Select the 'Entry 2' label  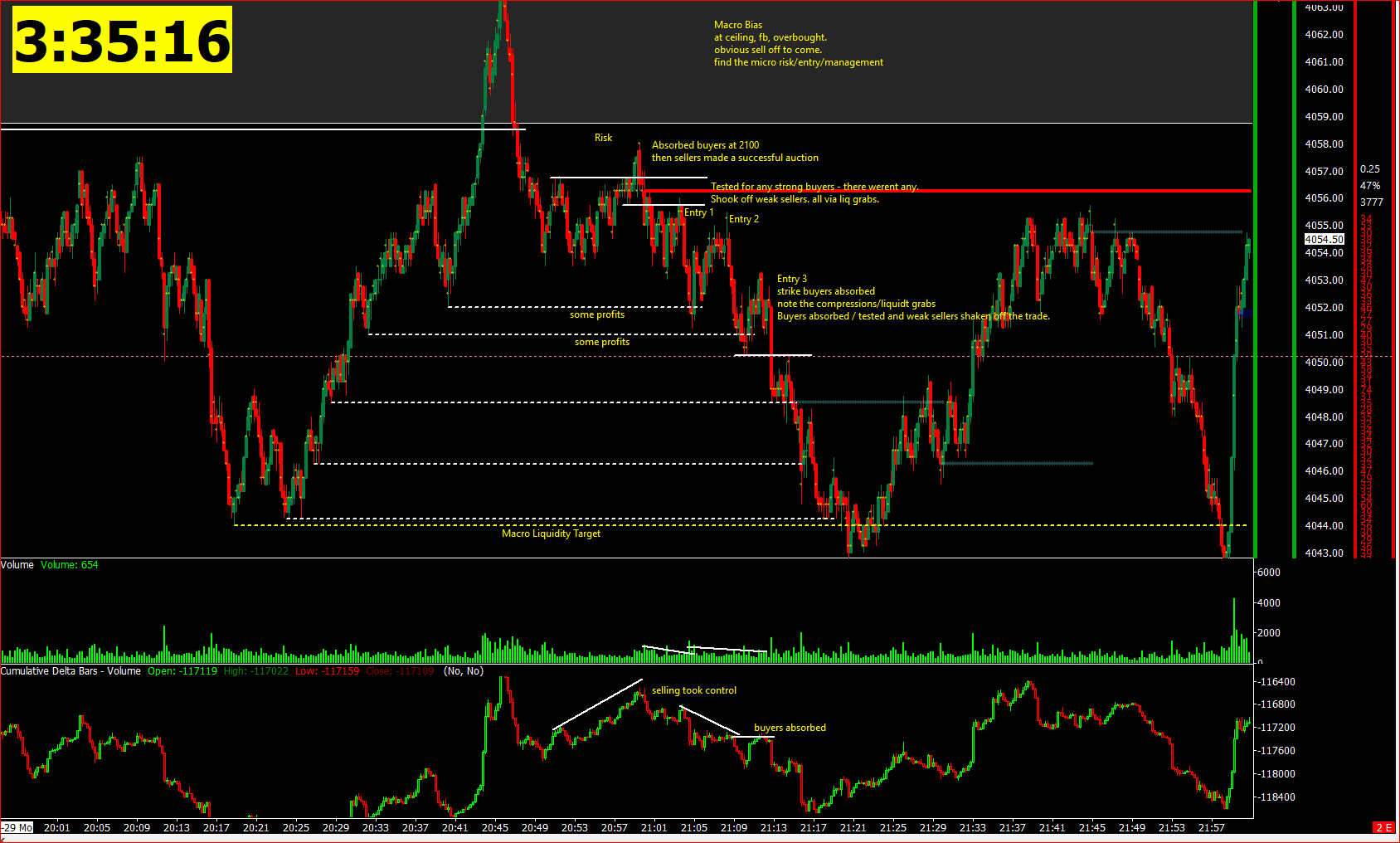point(744,219)
